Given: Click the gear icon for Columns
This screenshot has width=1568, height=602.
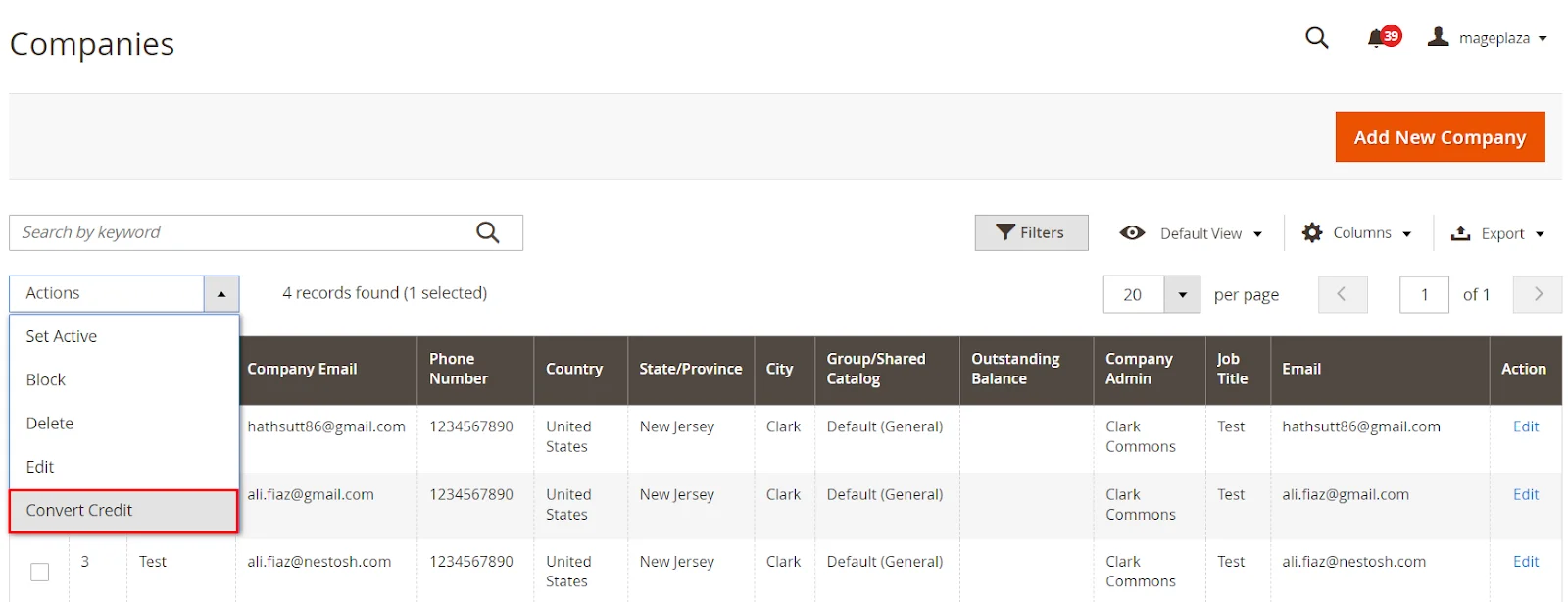Looking at the screenshot, I should click(x=1312, y=232).
